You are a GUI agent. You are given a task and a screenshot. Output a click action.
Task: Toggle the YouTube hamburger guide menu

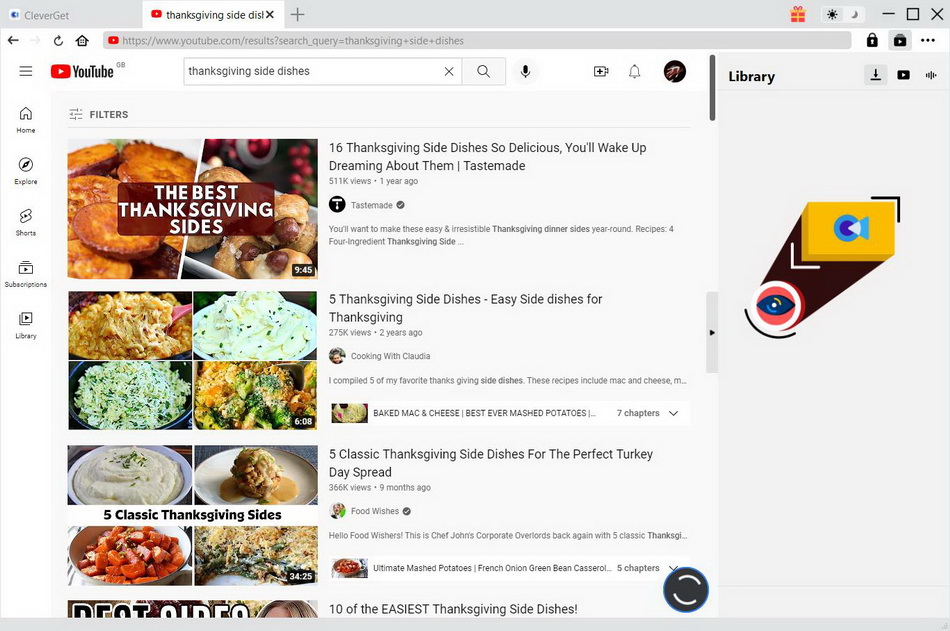(26, 71)
